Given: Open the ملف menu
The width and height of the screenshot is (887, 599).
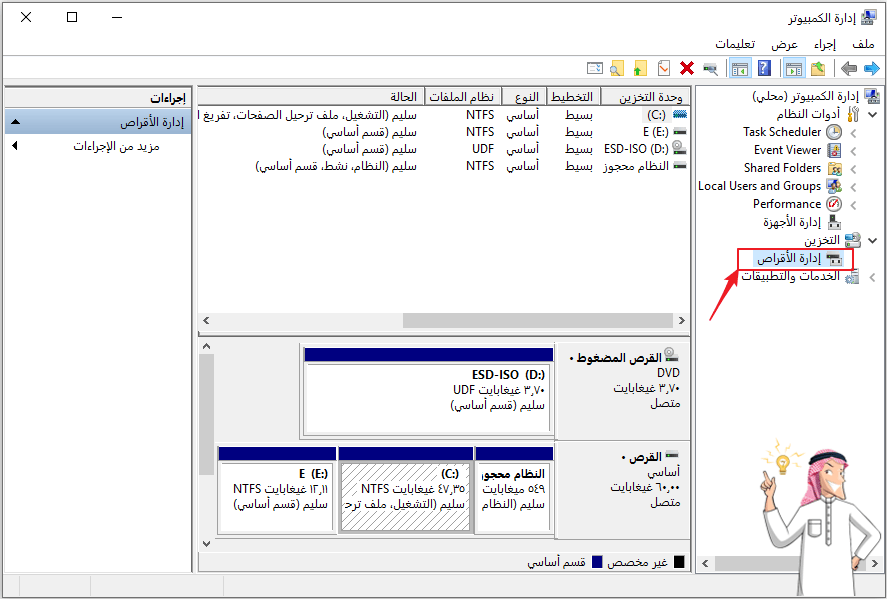Looking at the screenshot, I should (863, 44).
